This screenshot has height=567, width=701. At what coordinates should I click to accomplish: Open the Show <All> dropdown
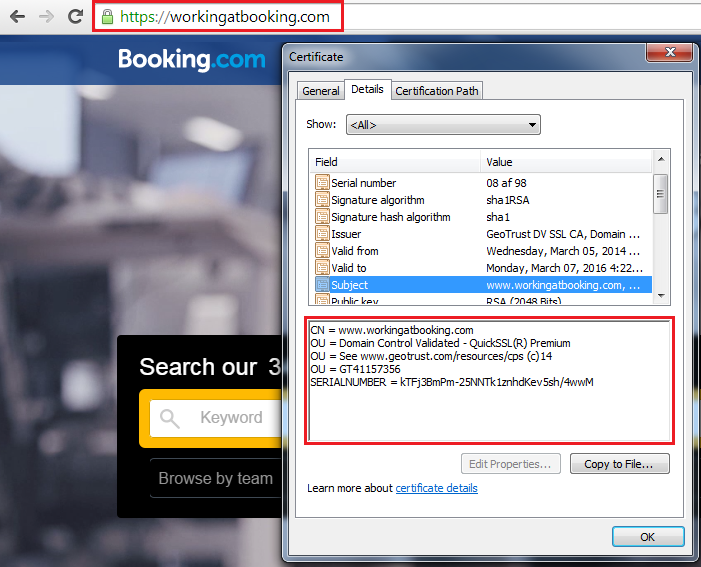(x=443, y=125)
